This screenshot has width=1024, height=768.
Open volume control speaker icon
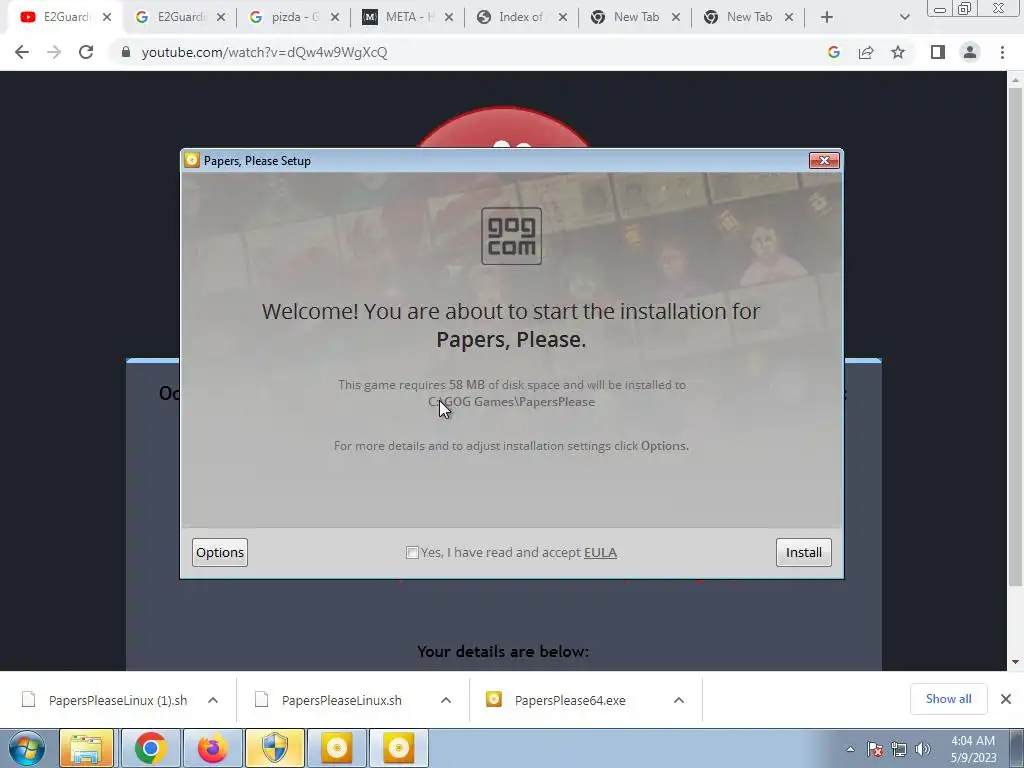click(x=922, y=749)
